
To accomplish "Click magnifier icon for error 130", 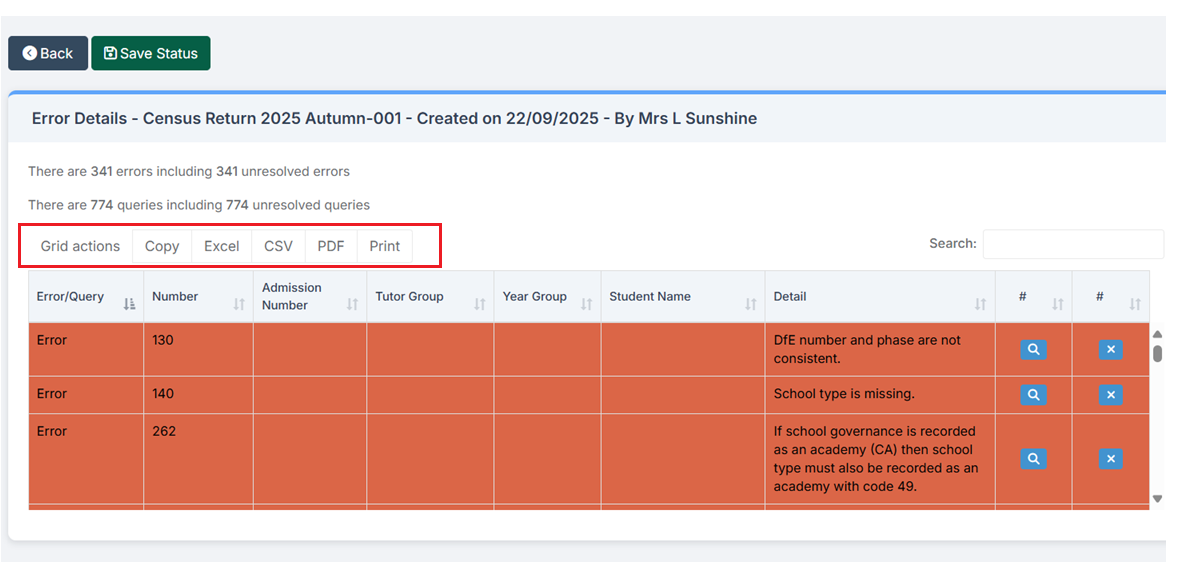I will pyautogui.click(x=1034, y=349).
